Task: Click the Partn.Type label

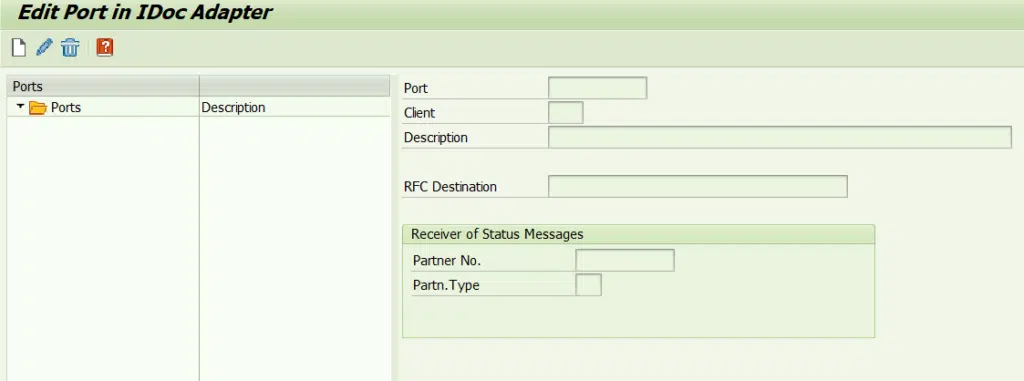Action: click(446, 286)
